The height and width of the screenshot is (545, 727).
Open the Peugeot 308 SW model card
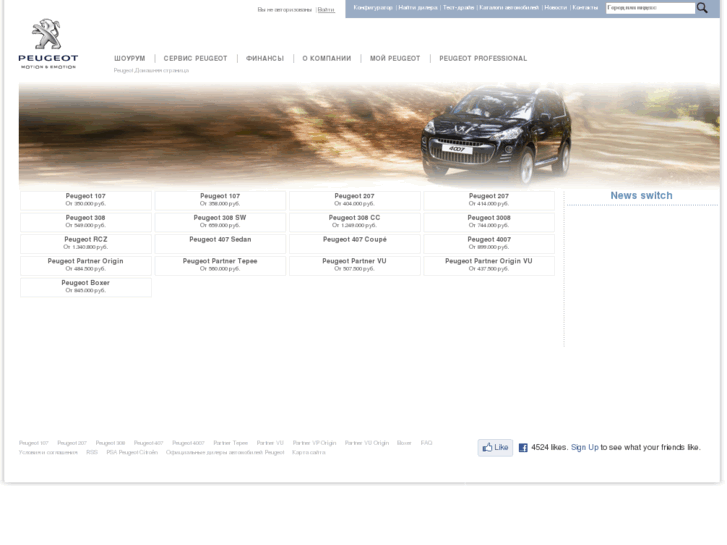(220, 223)
